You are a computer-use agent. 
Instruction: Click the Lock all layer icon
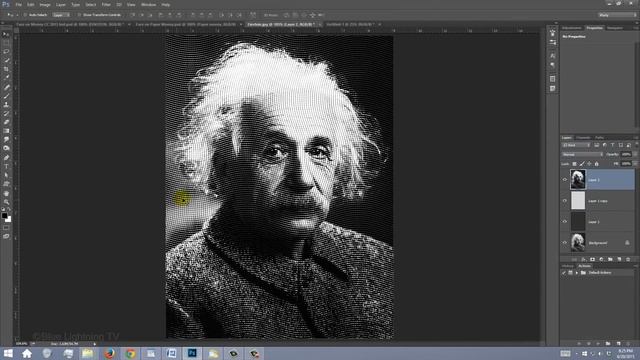(x=596, y=164)
